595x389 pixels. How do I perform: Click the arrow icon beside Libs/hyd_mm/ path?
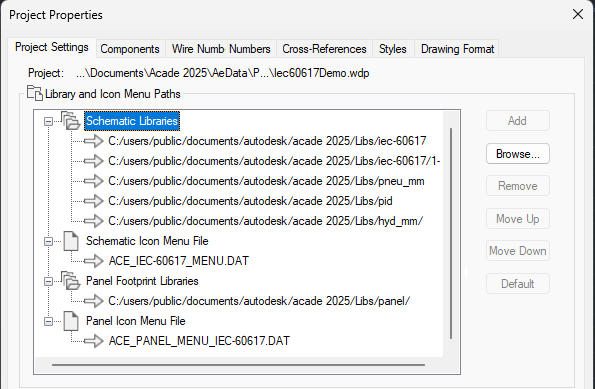point(93,221)
